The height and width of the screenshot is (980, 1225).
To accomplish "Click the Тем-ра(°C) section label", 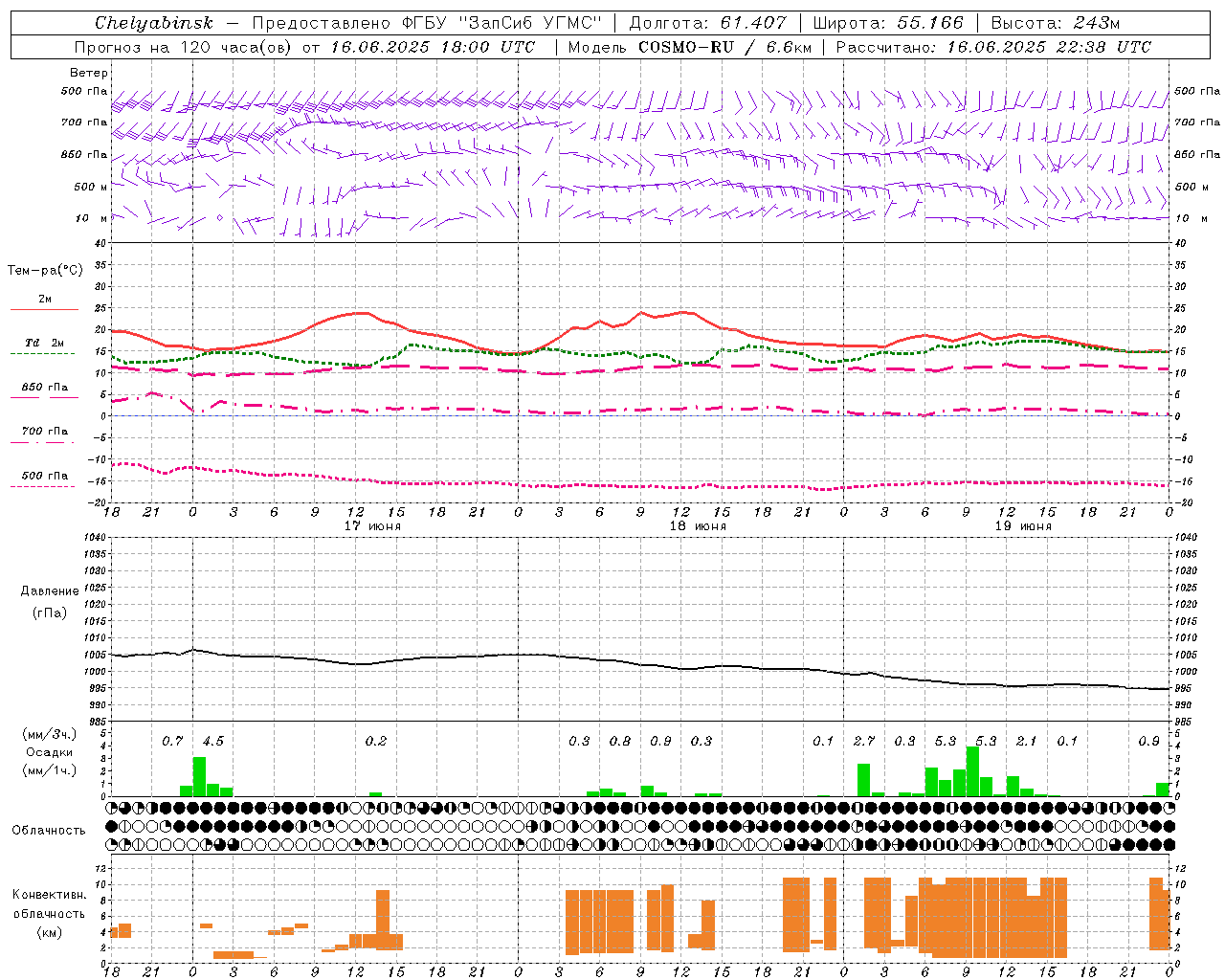I will 45,271.
